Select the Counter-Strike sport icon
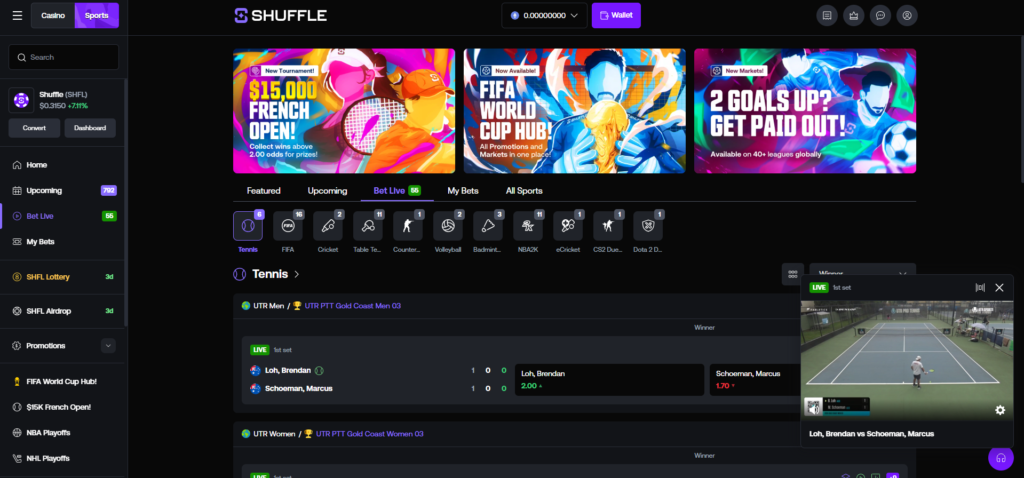The height and width of the screenshot is (478, 1024). (x=408, y=226)
